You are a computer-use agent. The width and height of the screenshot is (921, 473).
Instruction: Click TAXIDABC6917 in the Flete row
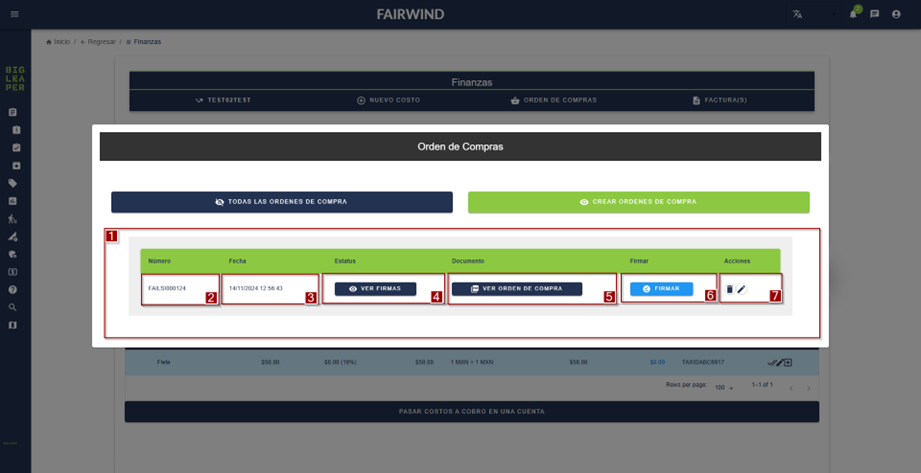(702, 363)
